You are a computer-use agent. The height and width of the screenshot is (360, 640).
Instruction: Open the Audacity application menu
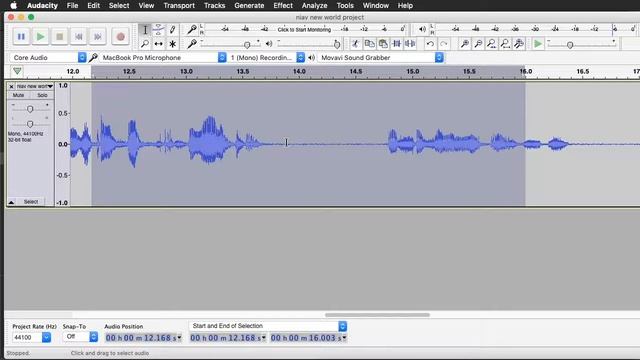42,6
